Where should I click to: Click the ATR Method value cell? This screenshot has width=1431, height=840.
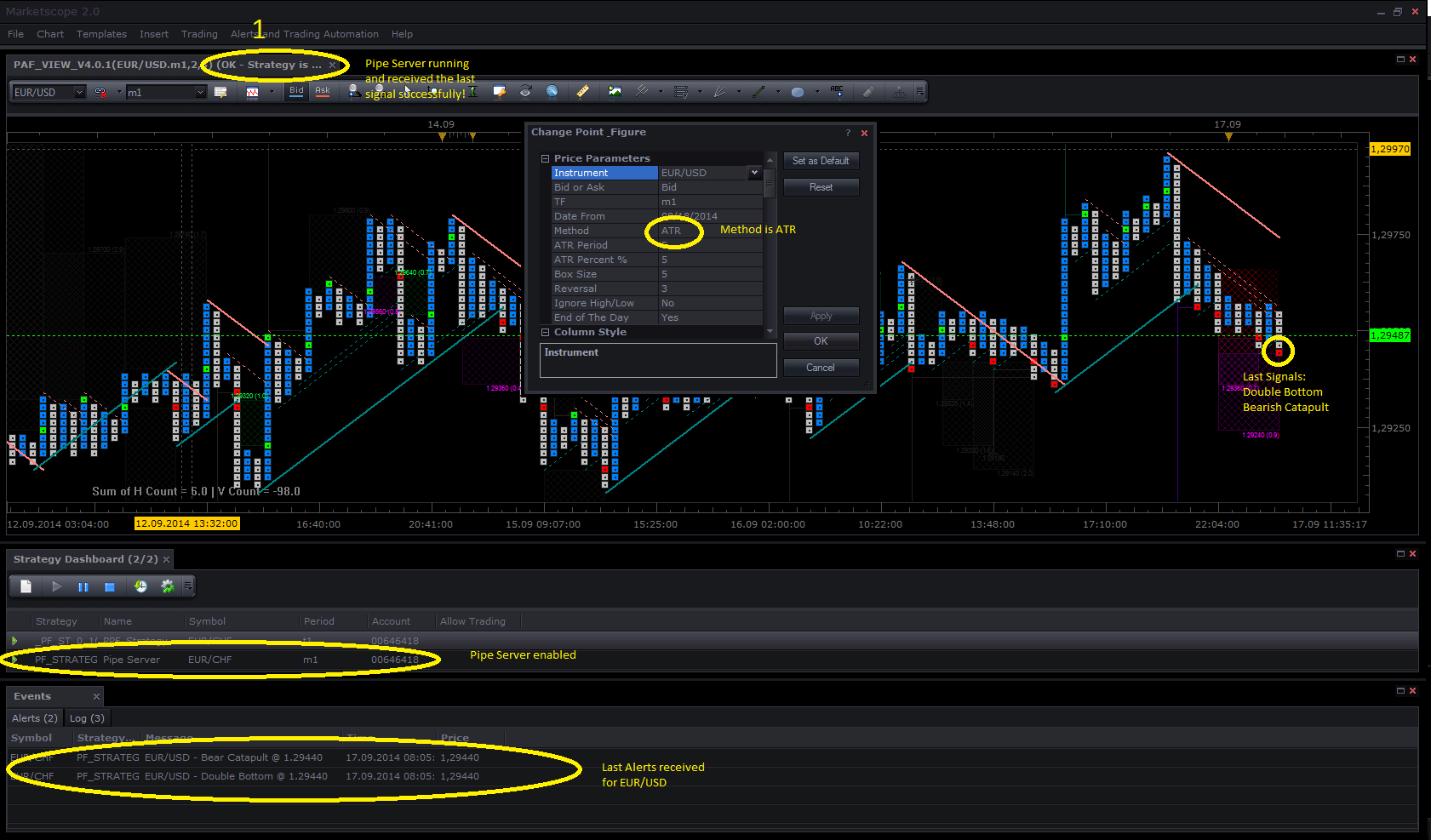[x=711, y=231]
